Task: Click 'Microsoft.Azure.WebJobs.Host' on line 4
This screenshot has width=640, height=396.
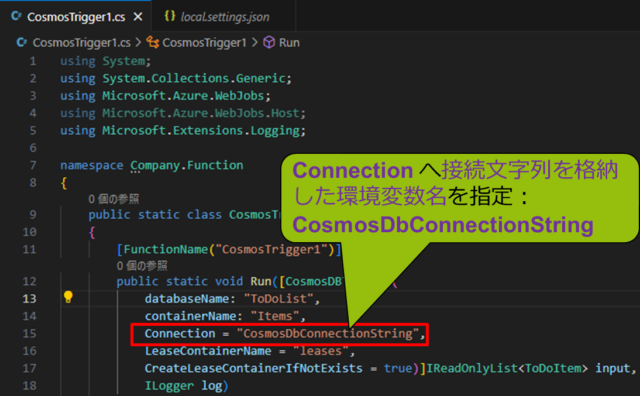Action: click(200, 113)
